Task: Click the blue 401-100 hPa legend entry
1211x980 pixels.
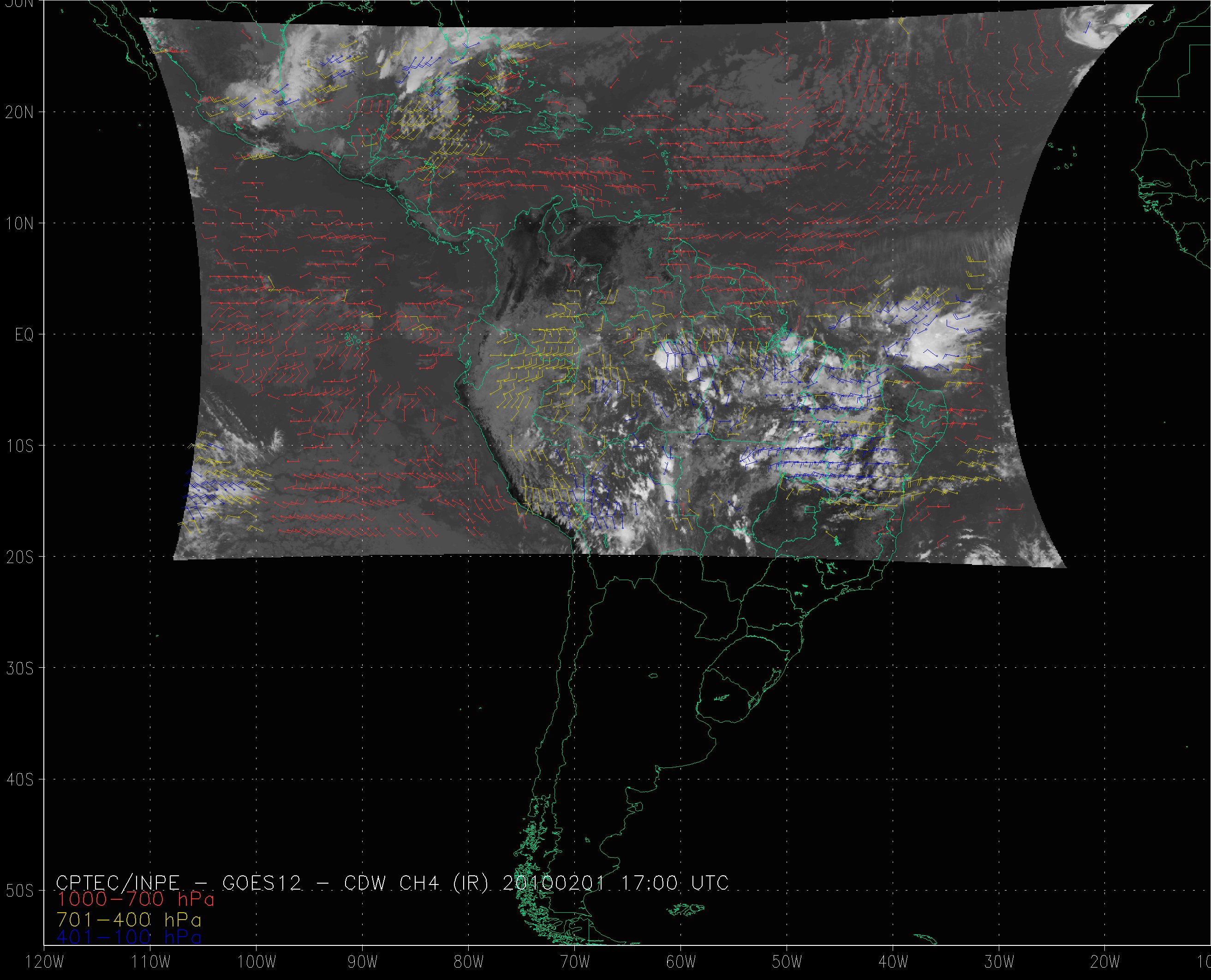Action: click(129, 937)
